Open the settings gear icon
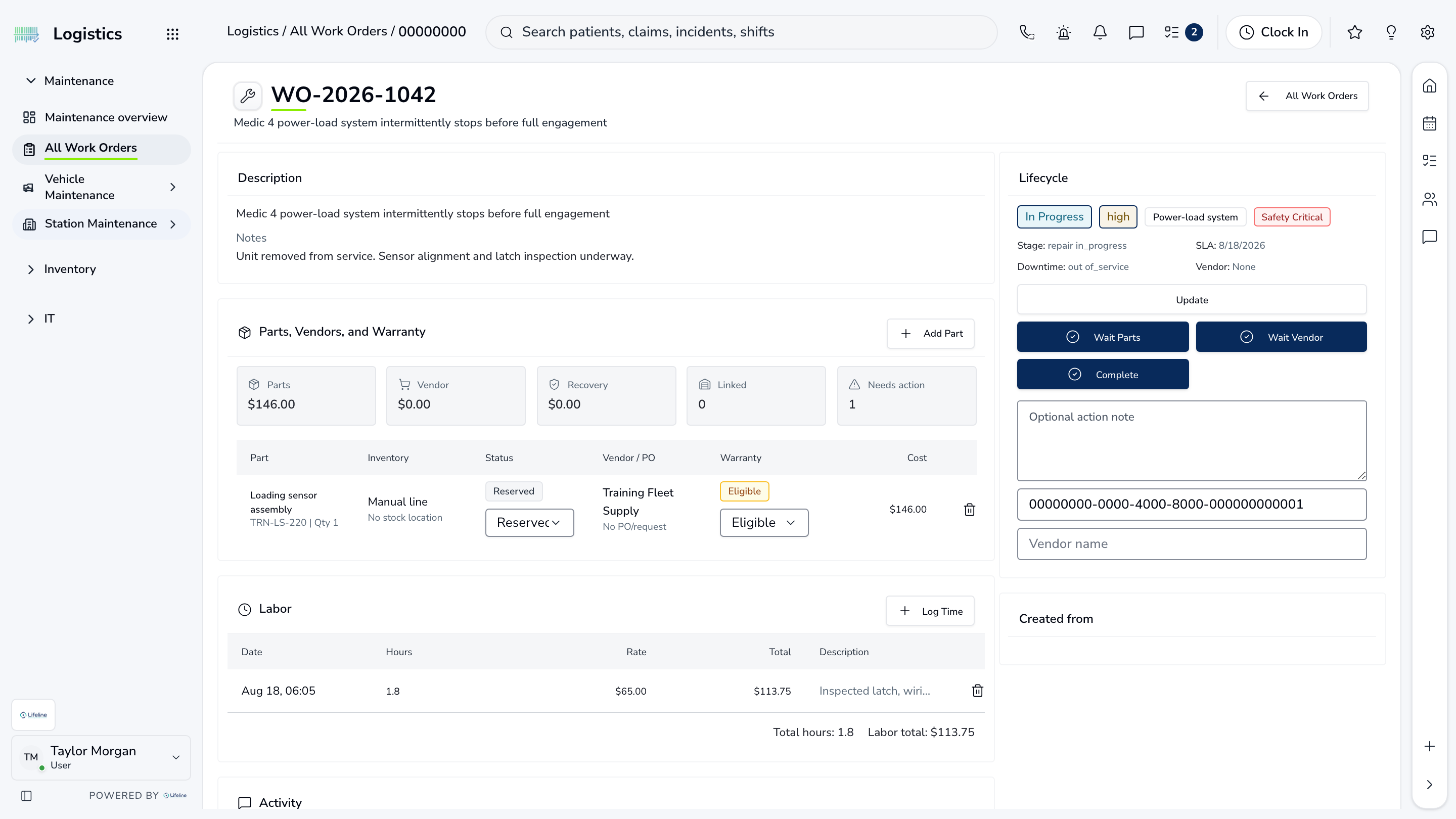The width and height of the screenshot is (1456, 819). tap(1427, 32)
